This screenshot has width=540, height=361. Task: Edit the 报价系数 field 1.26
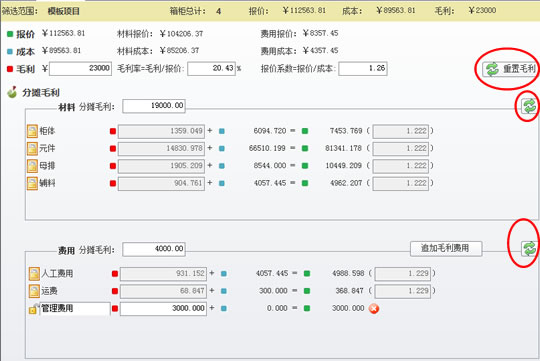coord(363,69)
